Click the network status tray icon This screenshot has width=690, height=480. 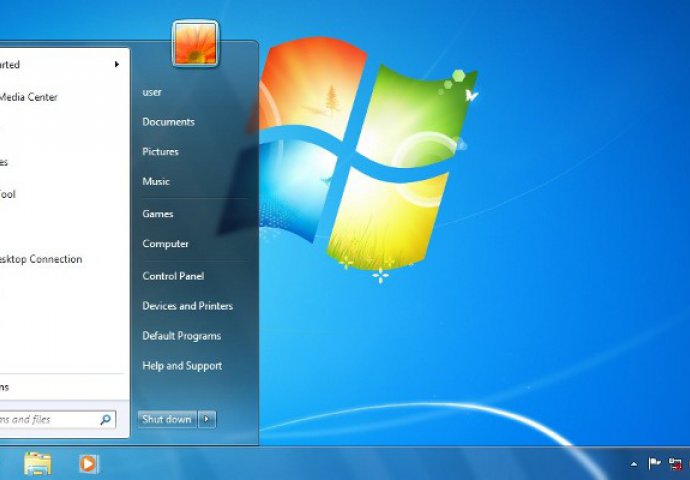(676, 464)
